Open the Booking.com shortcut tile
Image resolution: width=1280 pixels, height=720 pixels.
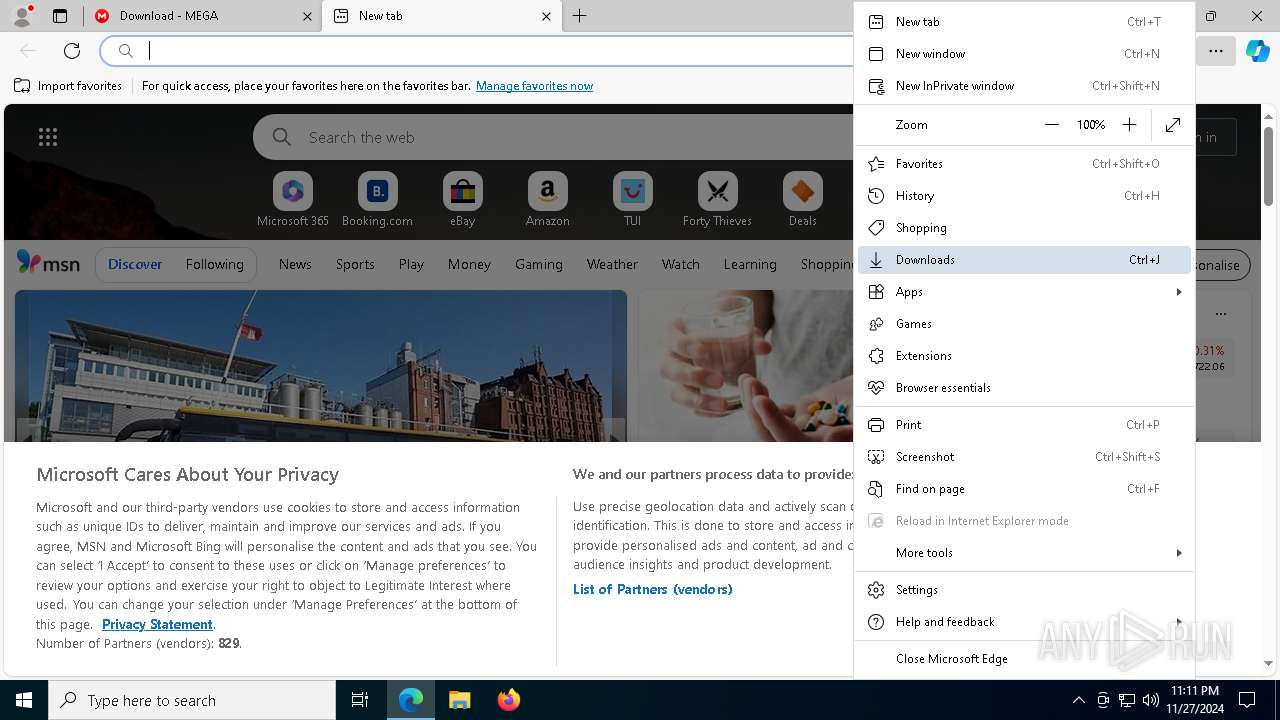377,200
